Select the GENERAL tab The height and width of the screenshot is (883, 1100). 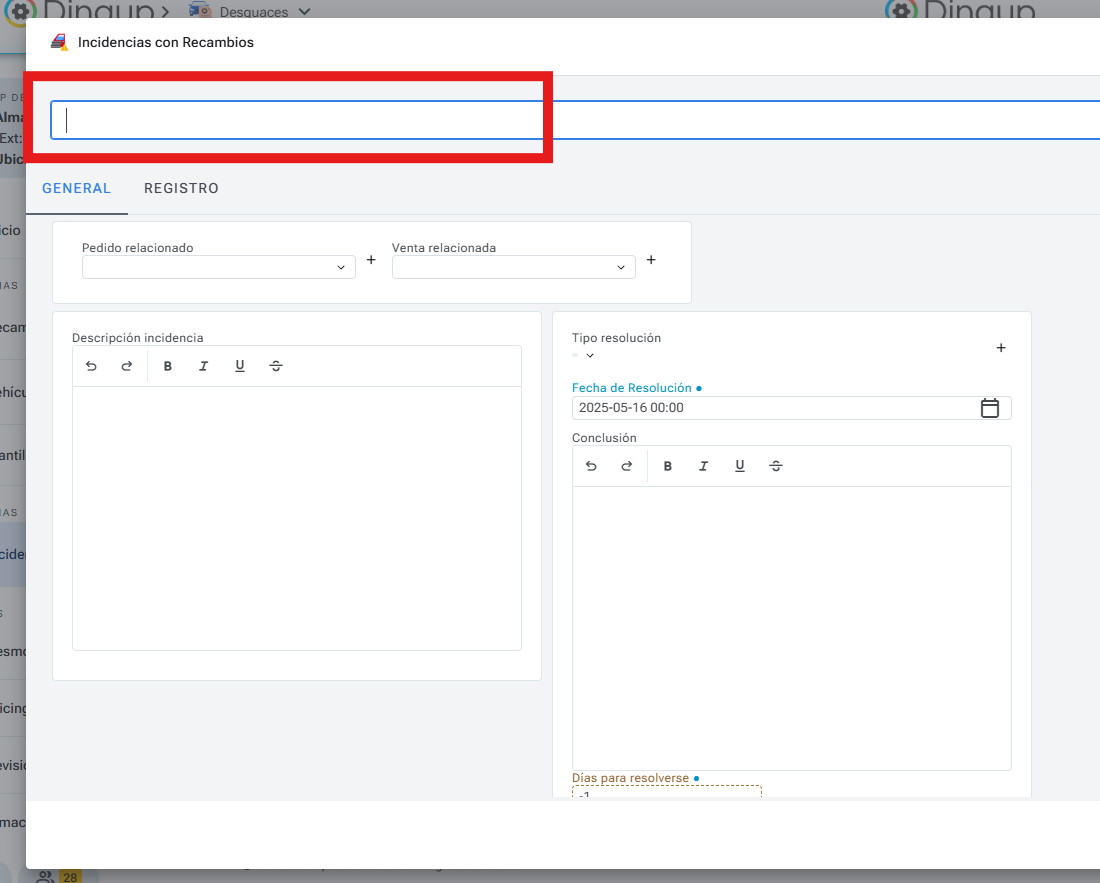(x=76, y=188)
